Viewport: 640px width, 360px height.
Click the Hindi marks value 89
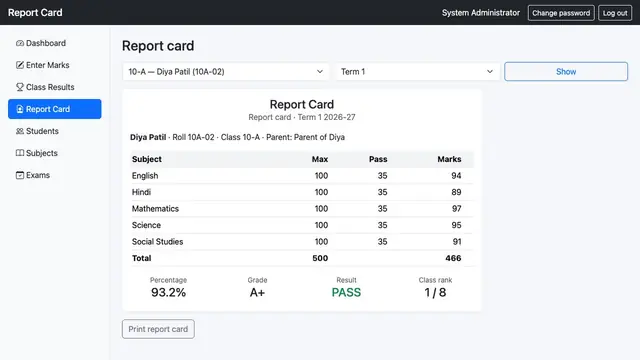pyautogui.click(x=456, y=192)
